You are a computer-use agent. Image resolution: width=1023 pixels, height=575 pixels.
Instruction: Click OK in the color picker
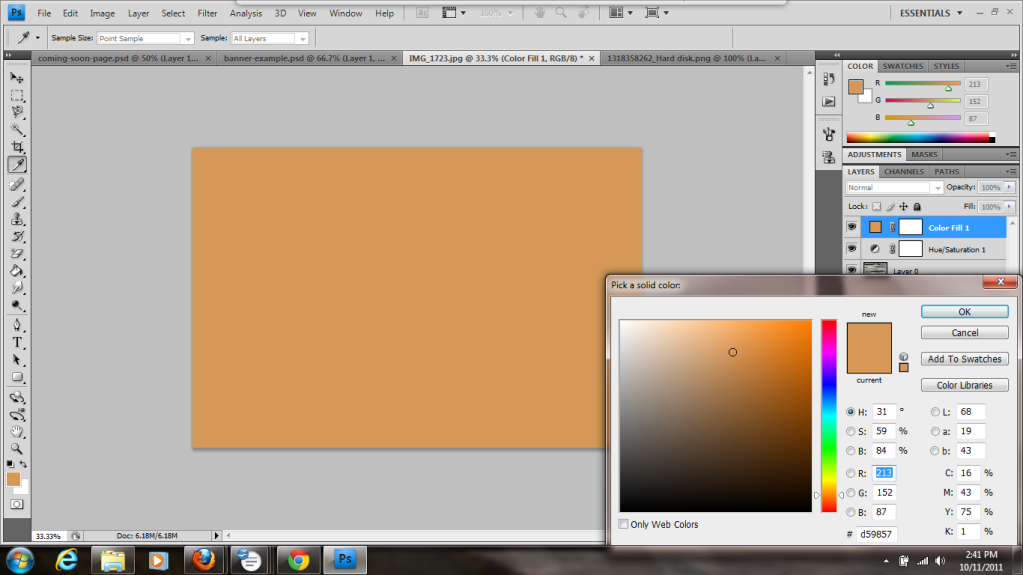point(964,312)
